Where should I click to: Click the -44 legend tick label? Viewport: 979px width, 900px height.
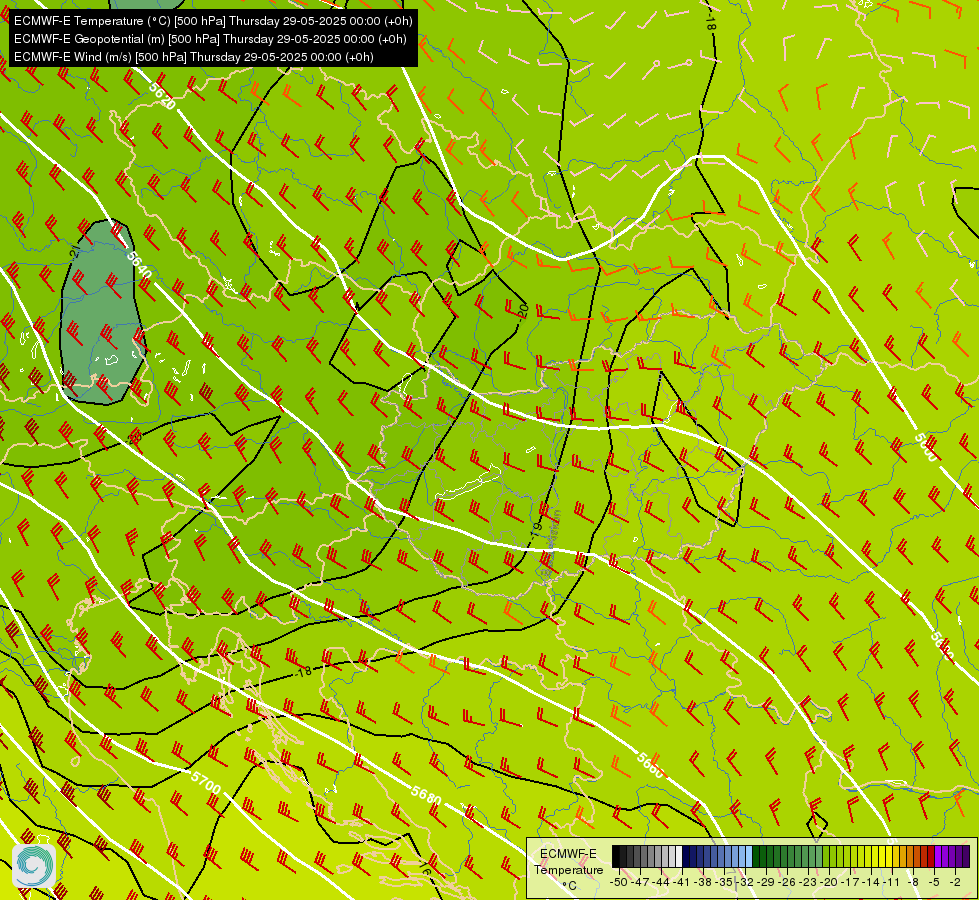pyautogui.click(x=661, y=882)
